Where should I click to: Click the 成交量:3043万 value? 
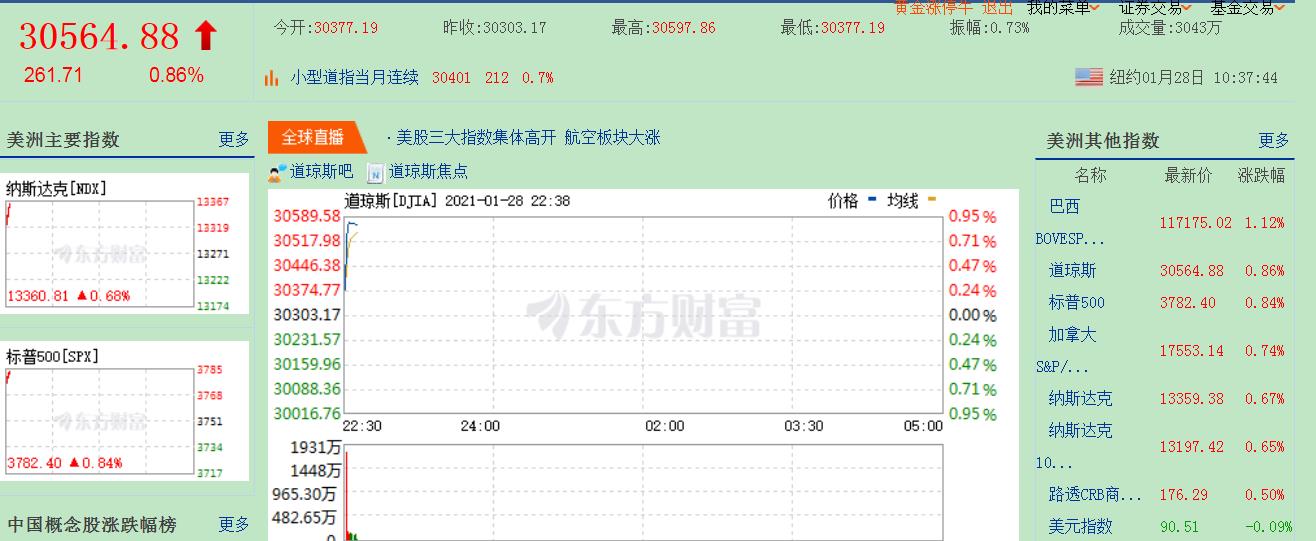pyautogui.click(x=1170, y=28)
